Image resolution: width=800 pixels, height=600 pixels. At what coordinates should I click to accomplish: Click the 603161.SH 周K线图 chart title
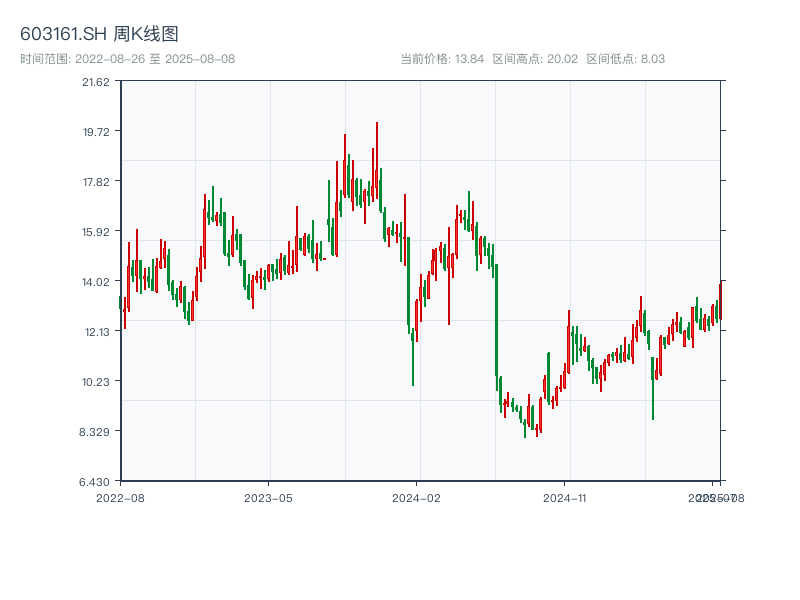100,35
